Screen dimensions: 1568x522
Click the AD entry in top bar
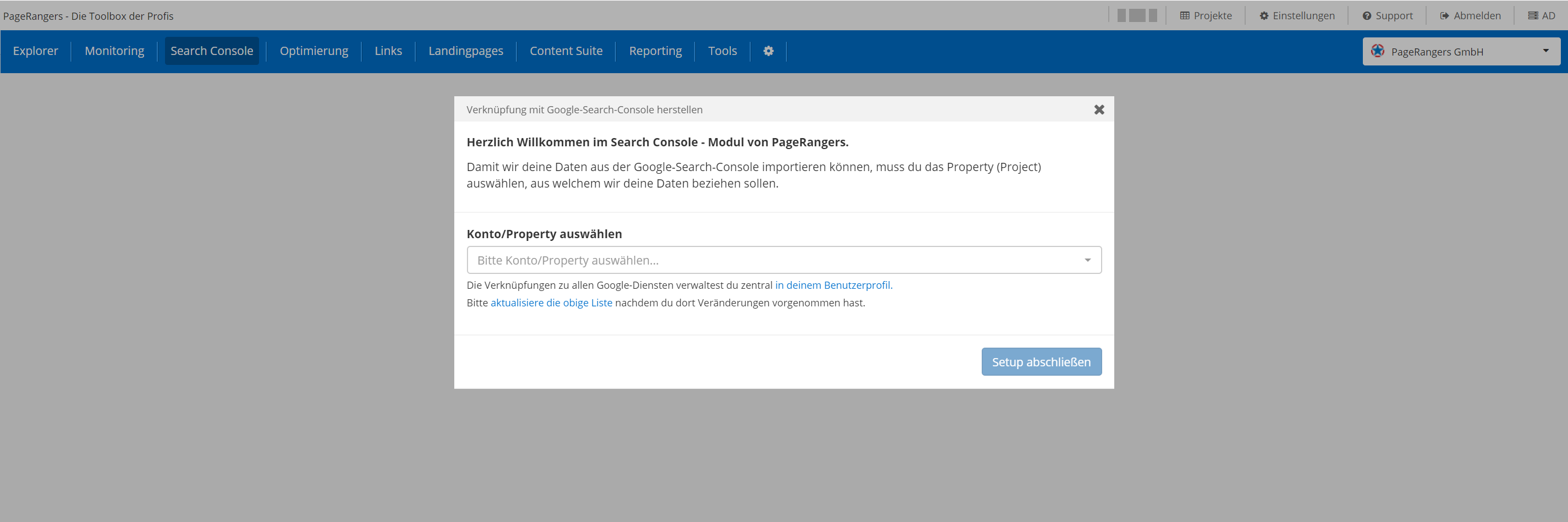[x=1541, y=16]
